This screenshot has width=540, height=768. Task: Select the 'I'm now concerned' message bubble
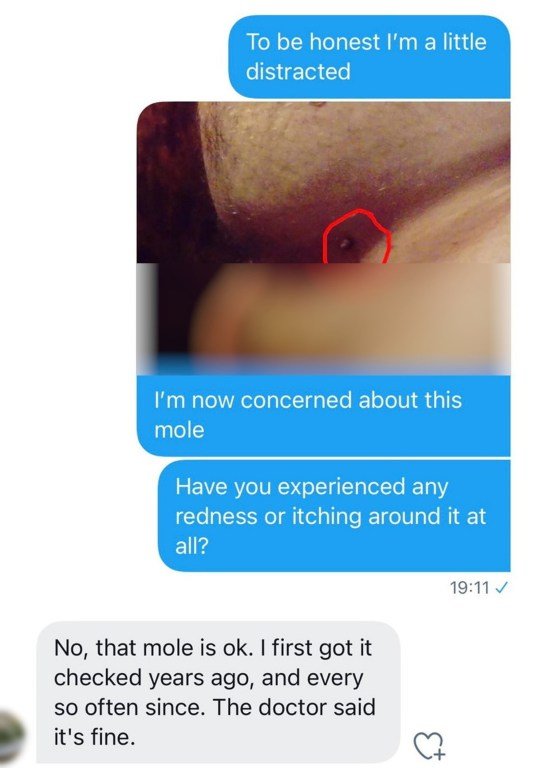click(x=323, y=415)
